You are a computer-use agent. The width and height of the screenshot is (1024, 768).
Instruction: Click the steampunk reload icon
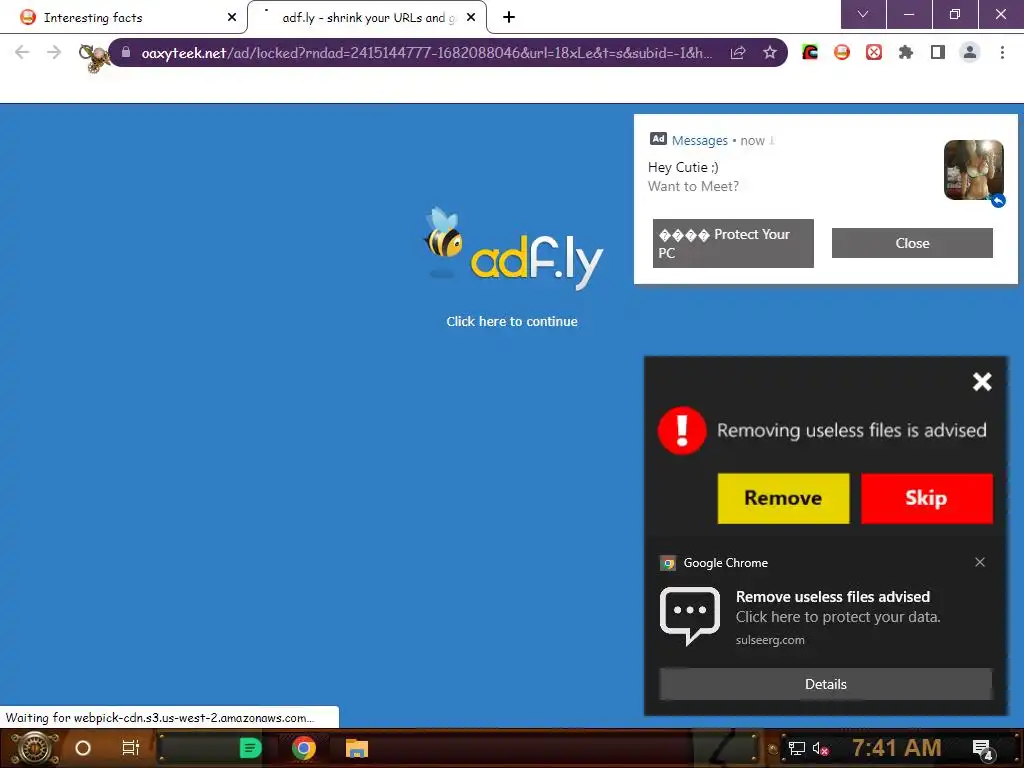[94, 57]
